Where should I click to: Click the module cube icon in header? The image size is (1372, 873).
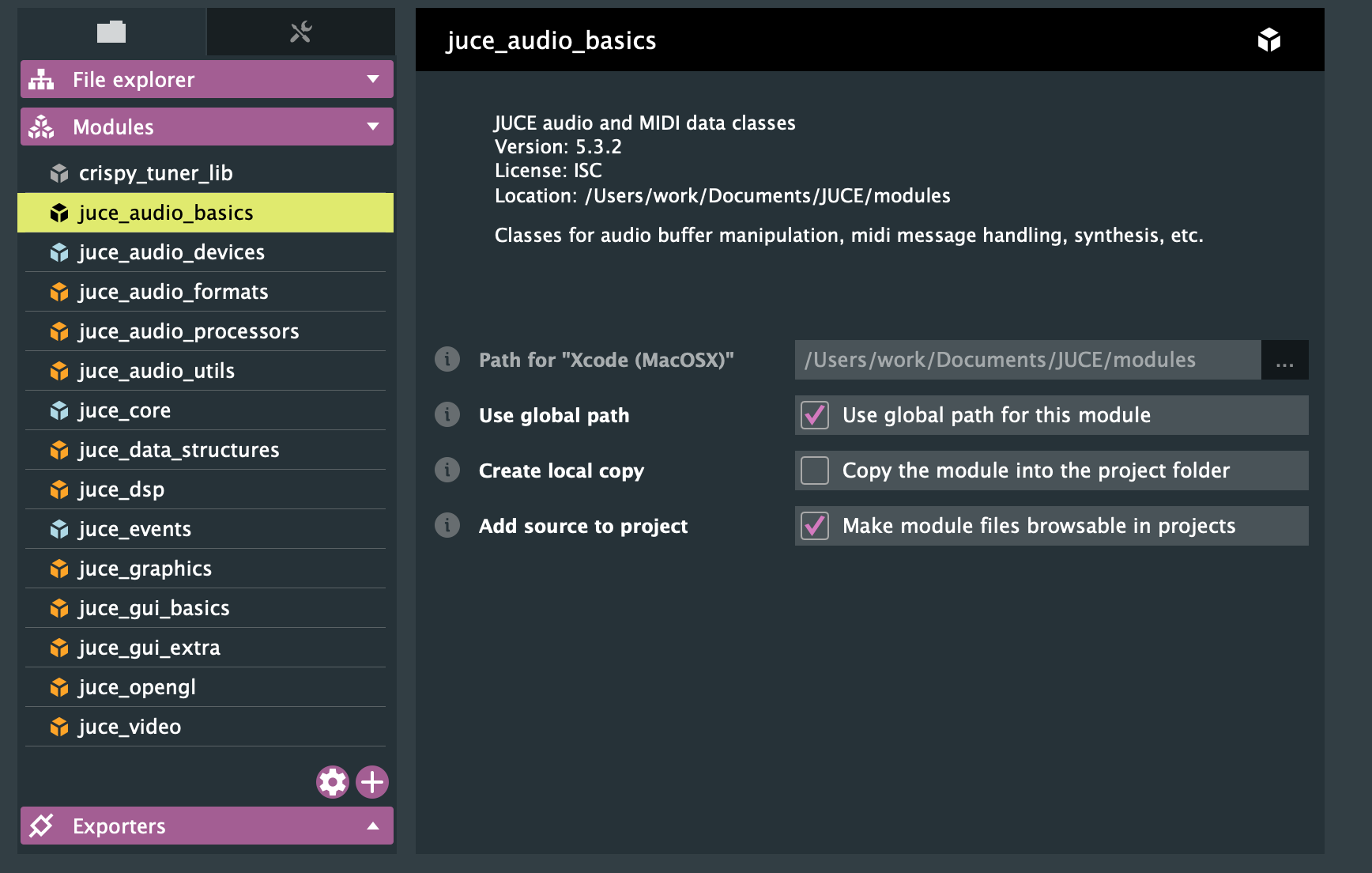point(1269,40)
